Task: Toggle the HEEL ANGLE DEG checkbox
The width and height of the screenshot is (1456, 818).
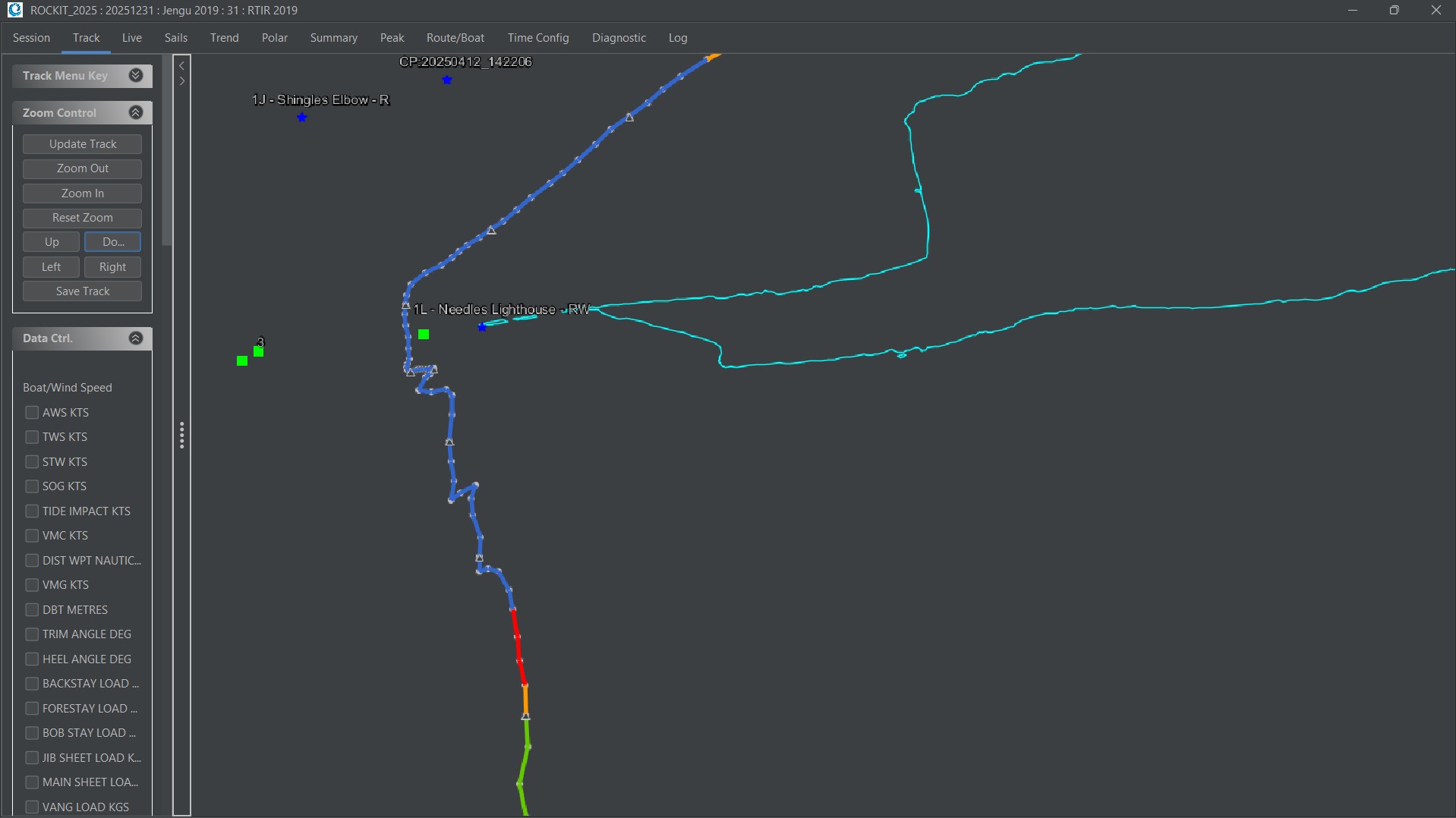Action: click(32, 659)
